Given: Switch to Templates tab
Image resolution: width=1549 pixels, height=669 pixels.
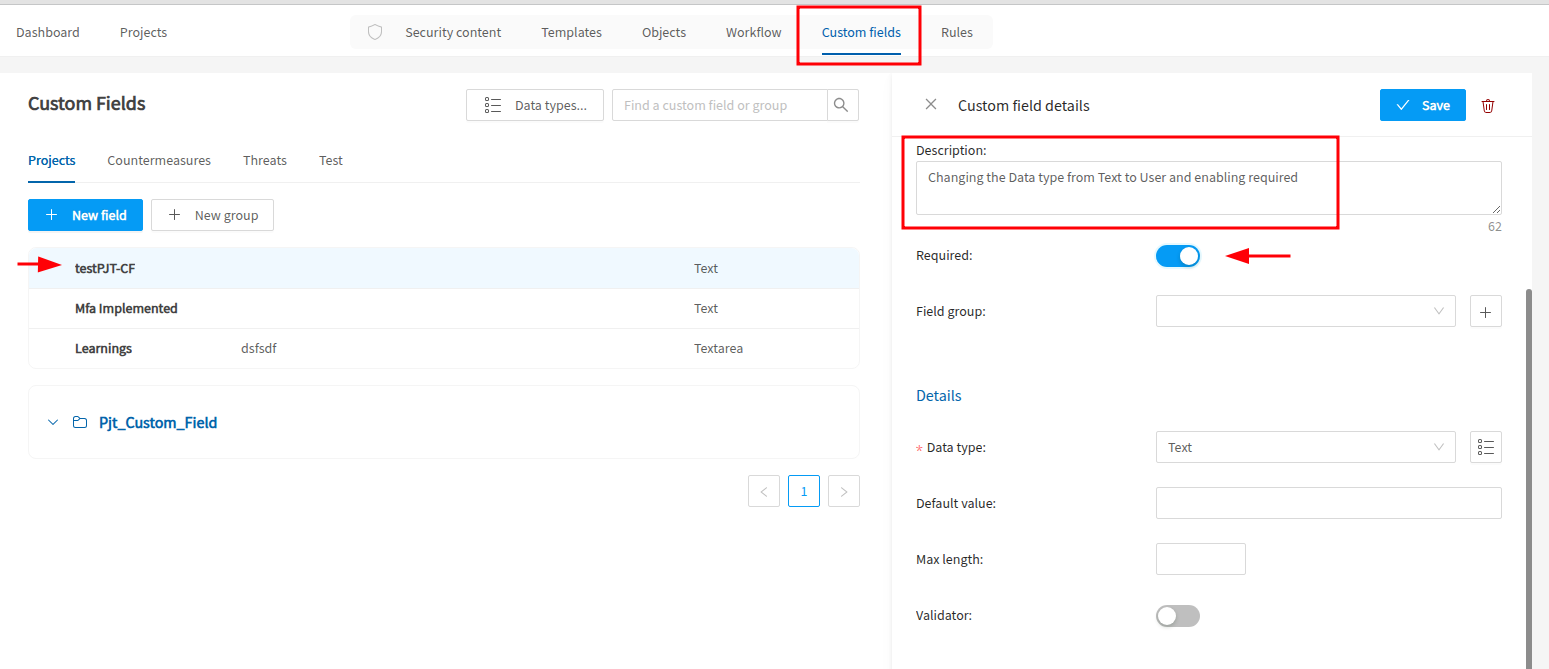Looking at the screenshot, I should coord(572,32).
